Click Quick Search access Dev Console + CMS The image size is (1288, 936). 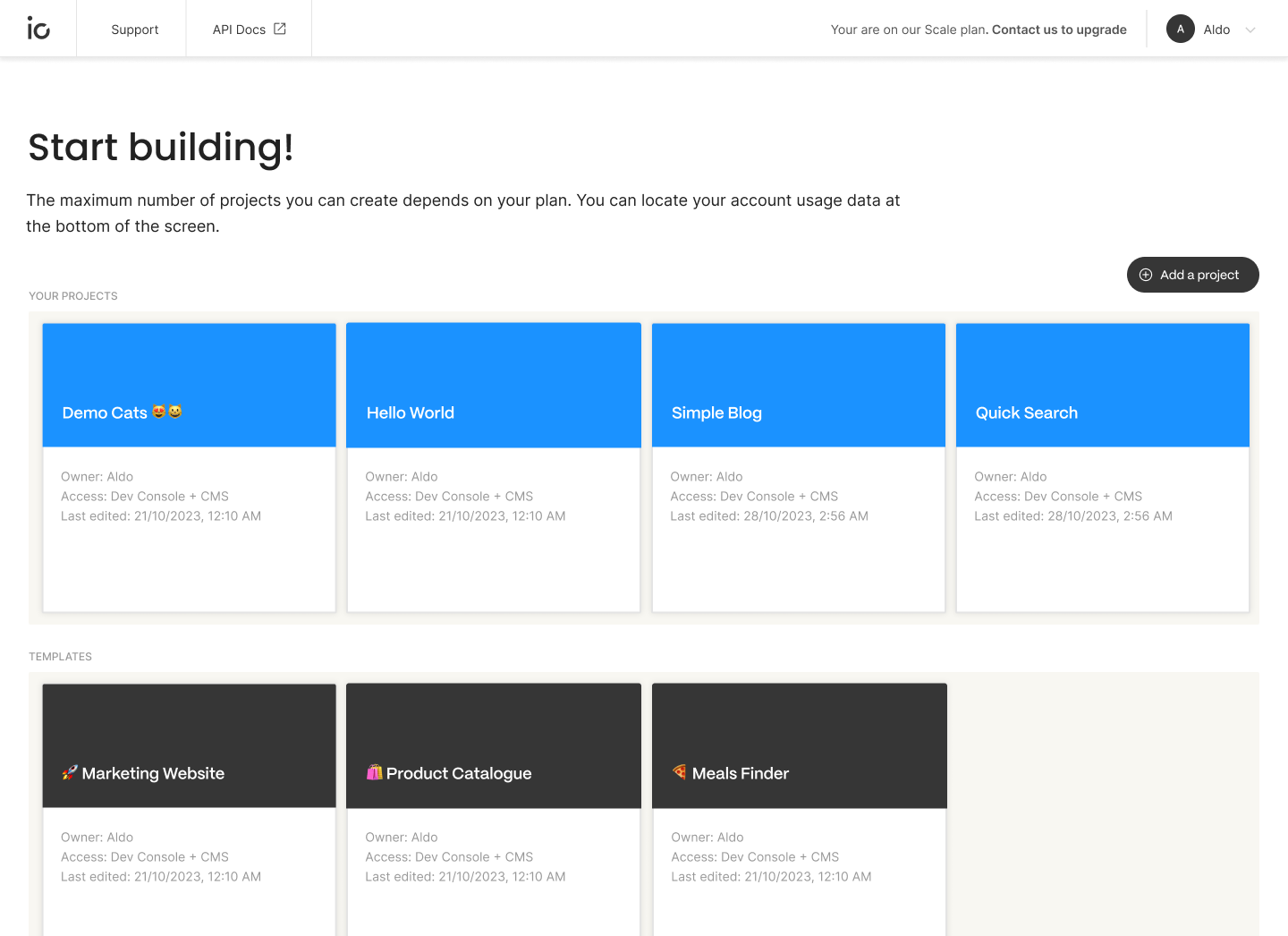pos(1058,497)
